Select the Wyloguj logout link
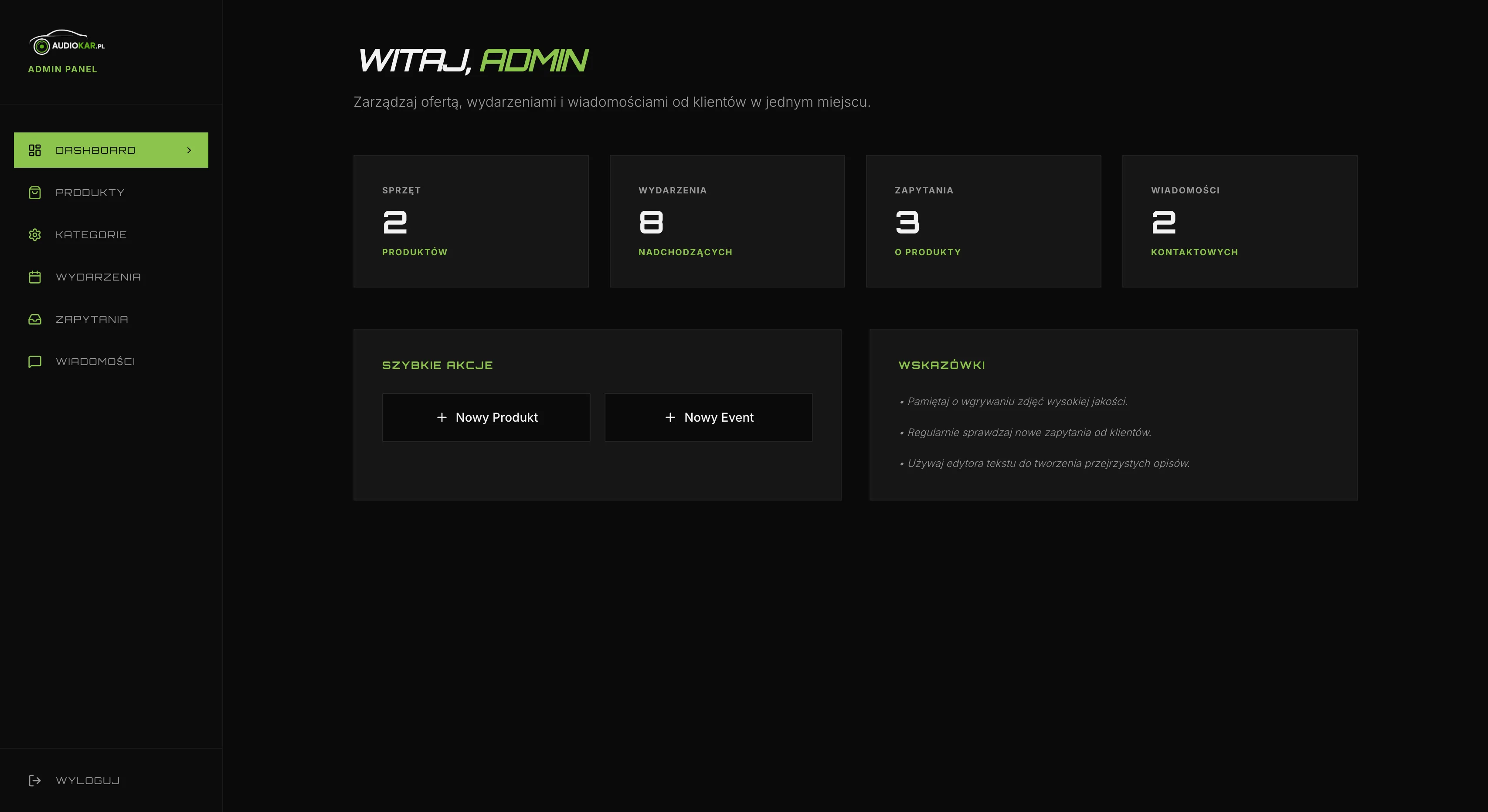The width and height of the screenshot is (1488, 812). [88, 780]
